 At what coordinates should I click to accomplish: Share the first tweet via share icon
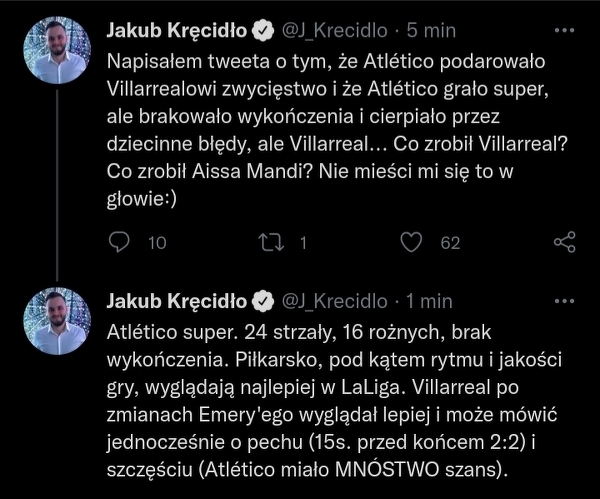click(564, 242)
